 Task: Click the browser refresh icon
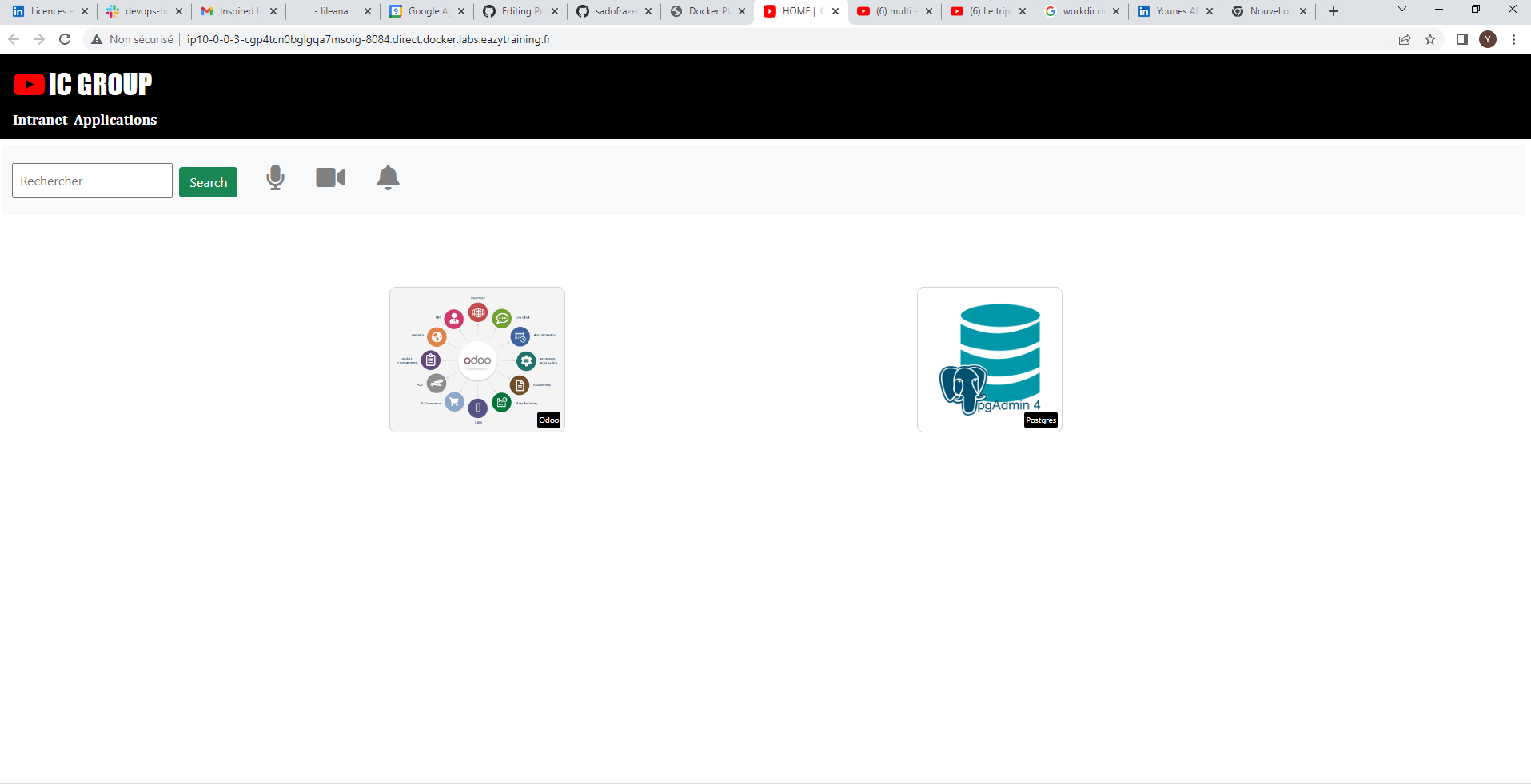point(65,38)
